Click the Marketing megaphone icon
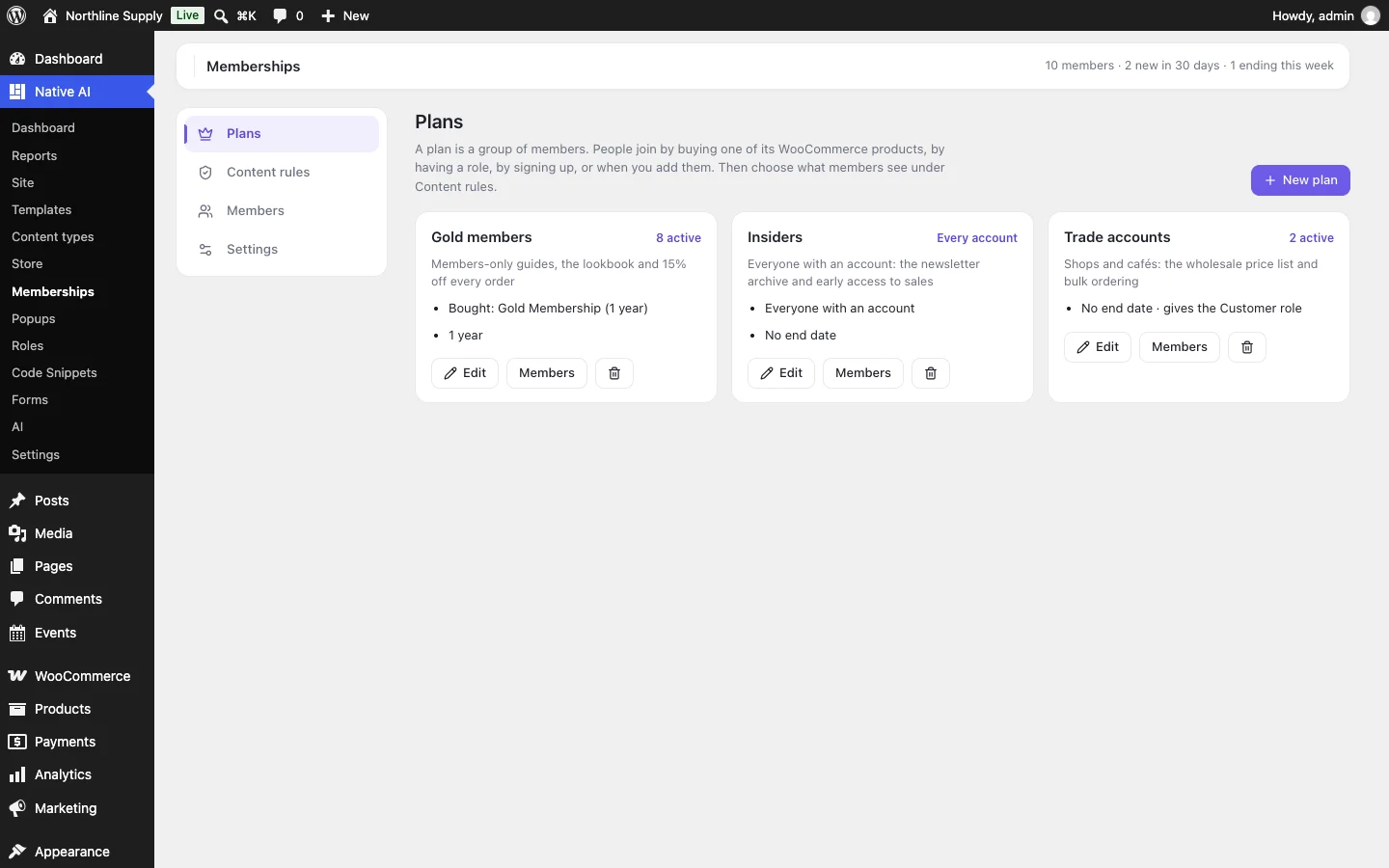The height and width of the screenshot is (868, 1389). click(17, 808)
